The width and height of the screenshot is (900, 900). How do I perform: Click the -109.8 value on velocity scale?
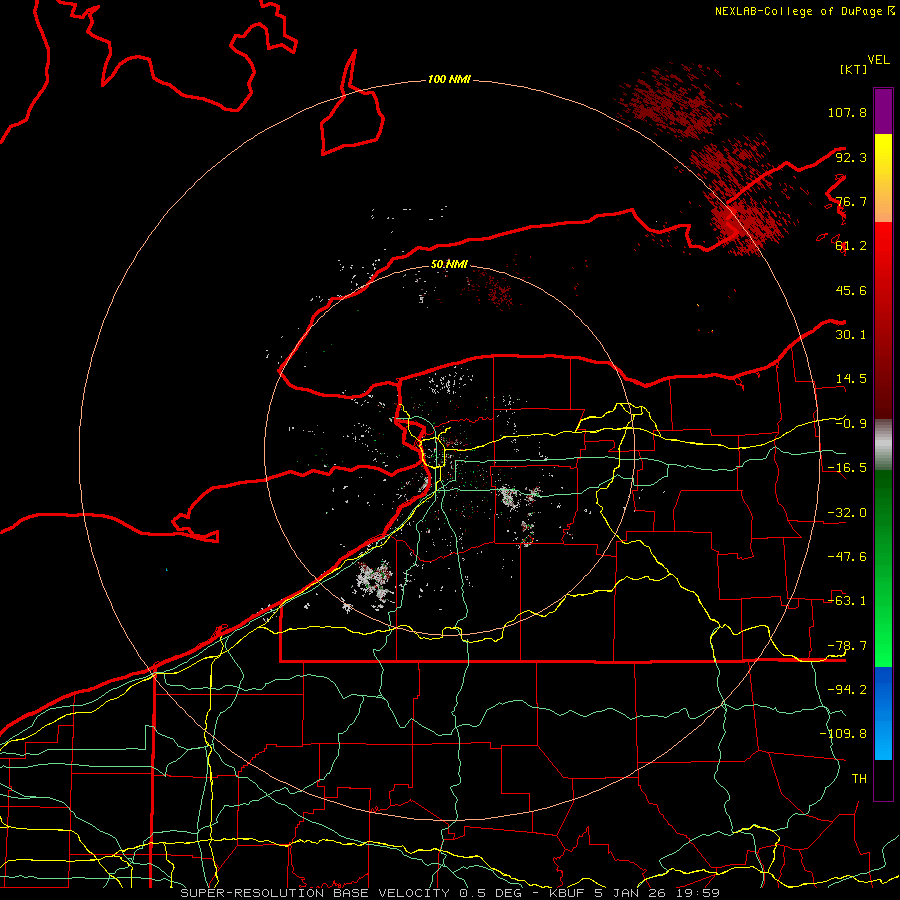click(x=843, y=734)
